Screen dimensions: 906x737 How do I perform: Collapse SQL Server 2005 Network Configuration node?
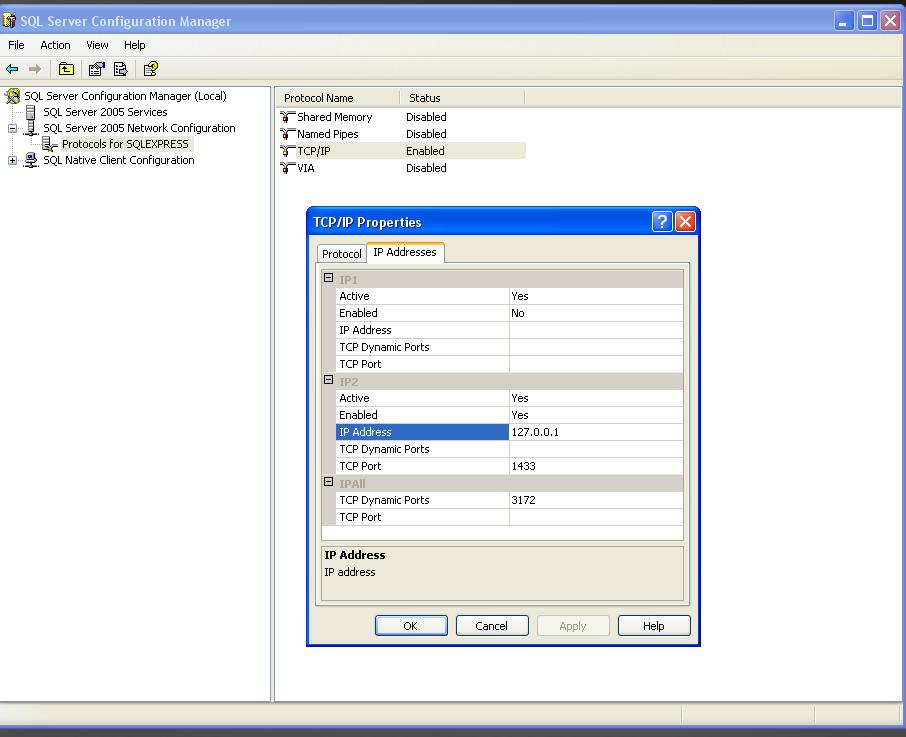(12, 128)
